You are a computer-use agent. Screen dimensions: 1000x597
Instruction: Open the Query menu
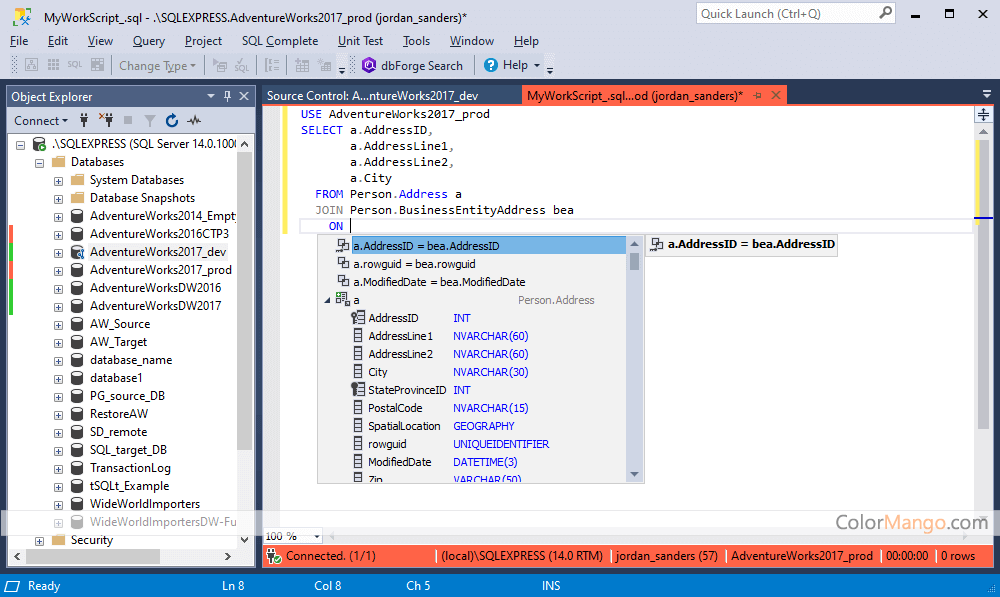coord(149,41)
